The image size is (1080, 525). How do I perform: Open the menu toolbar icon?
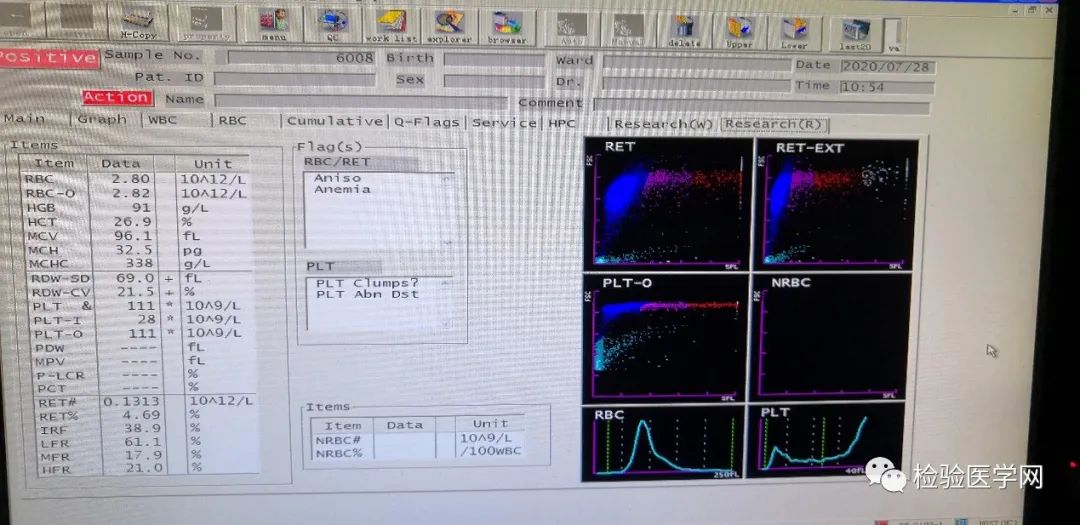pyautogui.click(x=273, y=25)
